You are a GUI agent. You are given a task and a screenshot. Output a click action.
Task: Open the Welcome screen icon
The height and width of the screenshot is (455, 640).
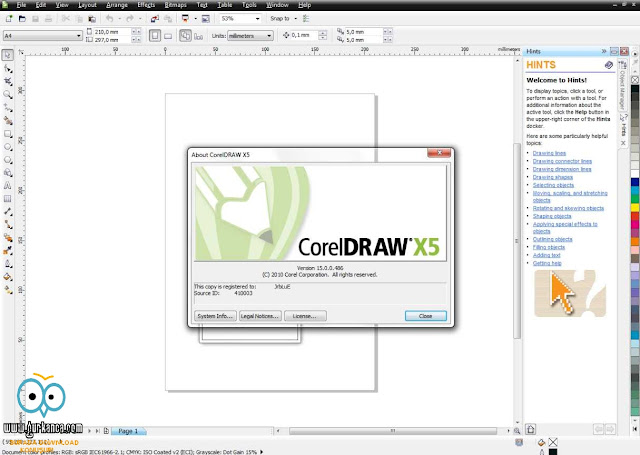tap(206, 18)
